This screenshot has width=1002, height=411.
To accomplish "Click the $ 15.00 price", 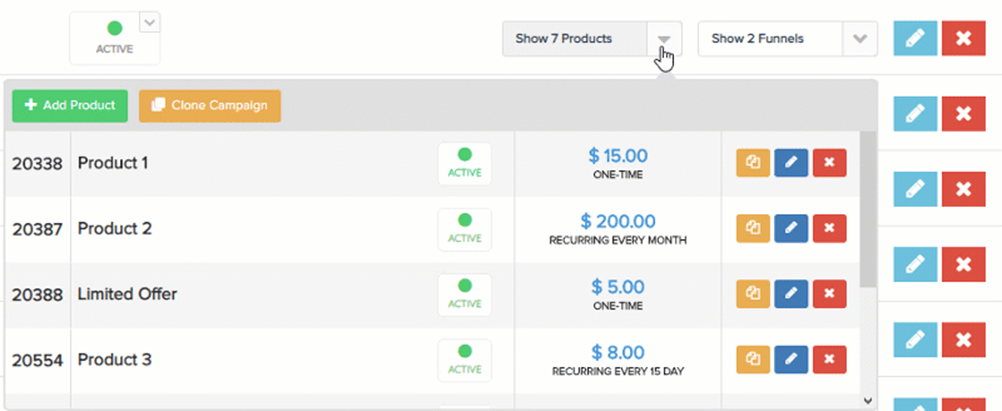I will [618, 155].
